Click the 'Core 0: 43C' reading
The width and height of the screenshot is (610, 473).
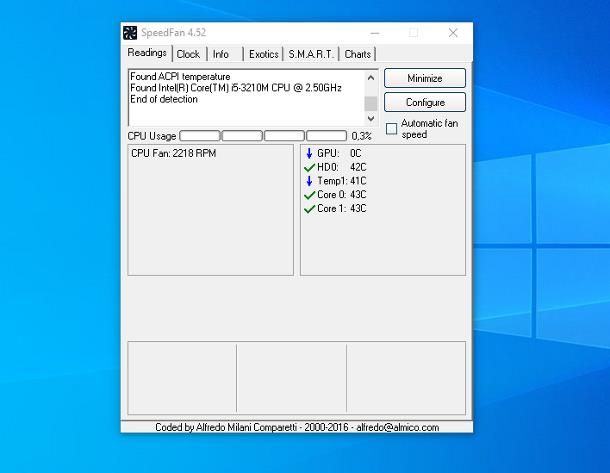pos(342,194)
